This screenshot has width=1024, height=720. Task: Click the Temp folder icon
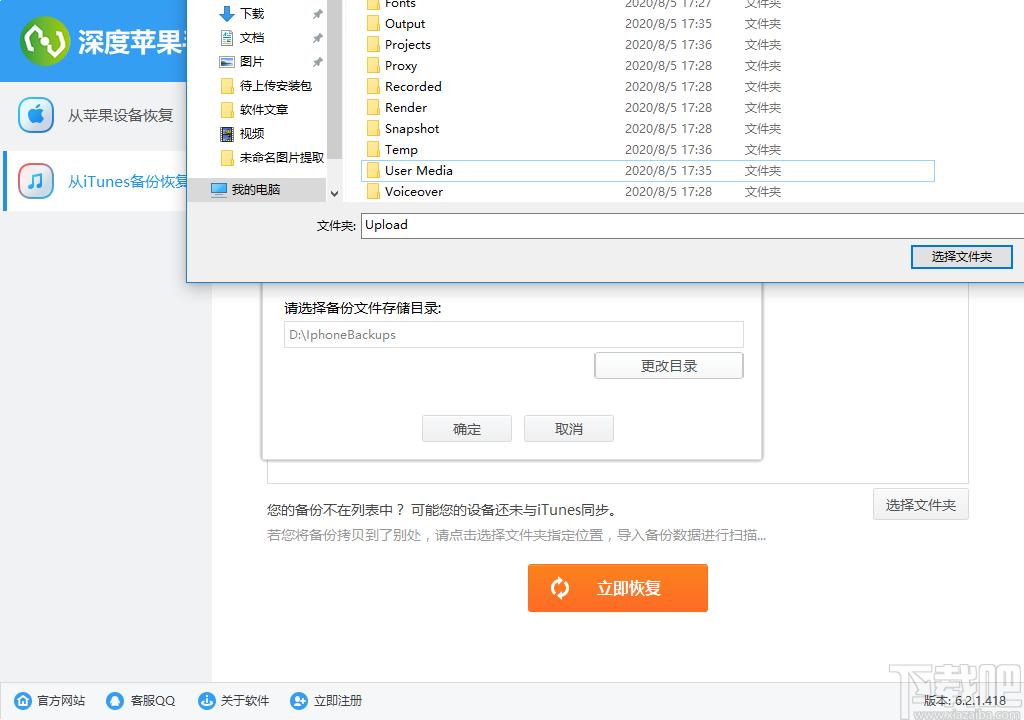[373, 149]
